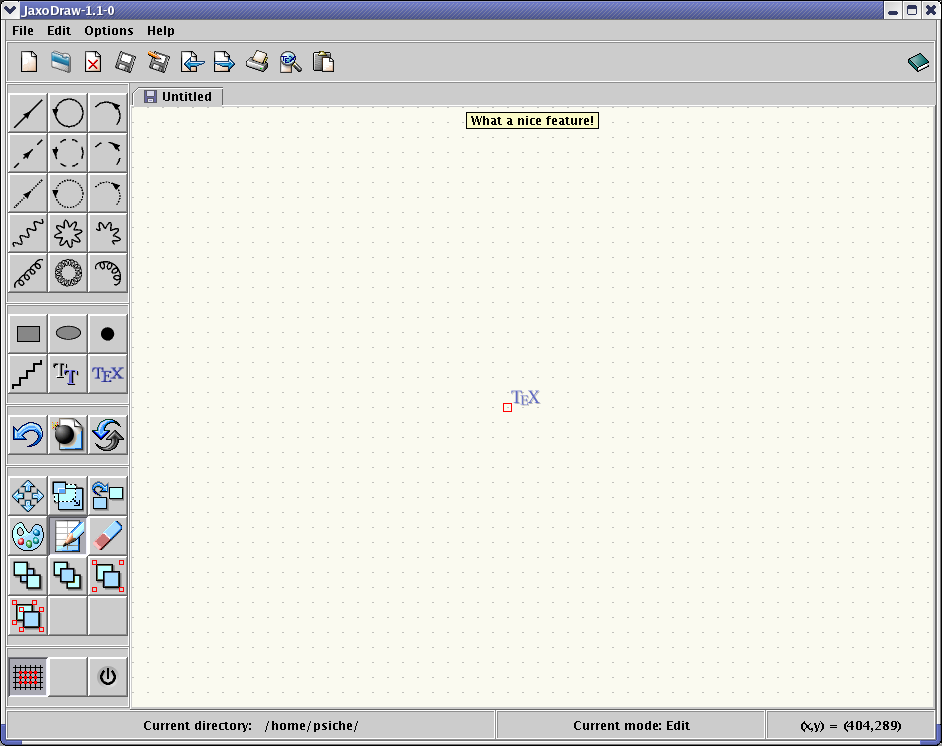Viewport: 942px width, 746px height.
Task: Click the Current mode: Edit status text
Action: pos(631,726)
